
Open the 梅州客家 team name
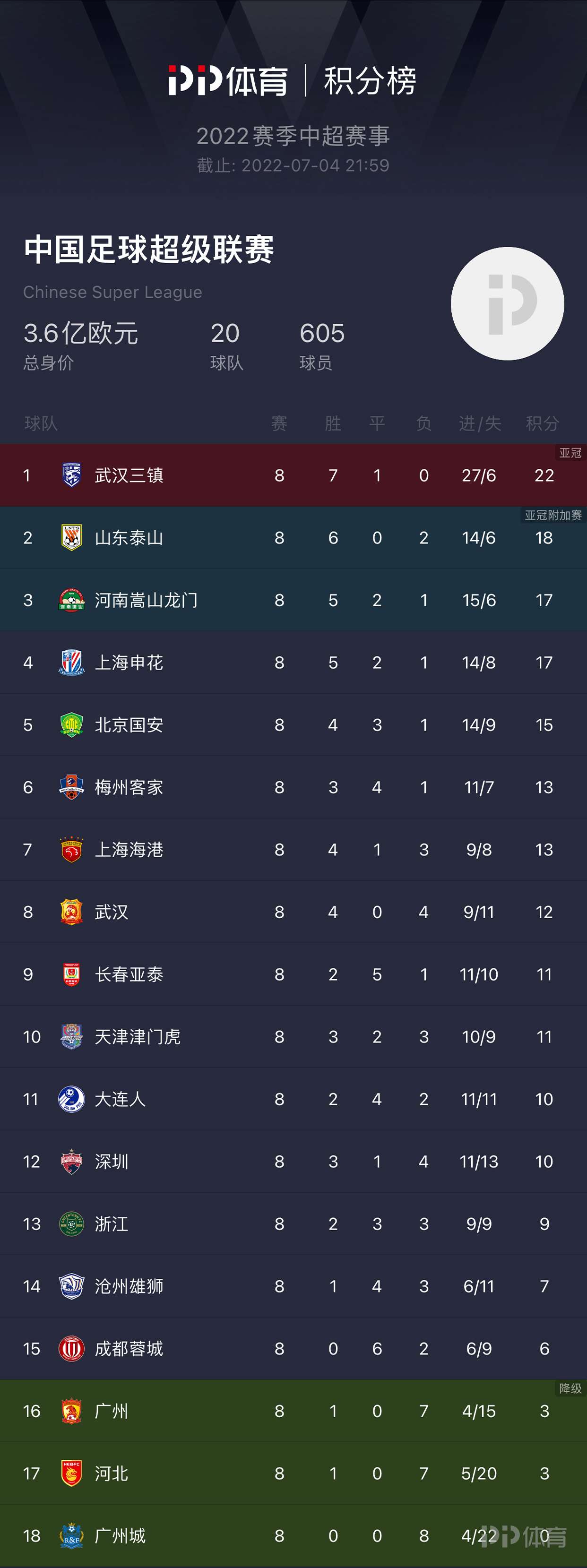click(129, 787)
